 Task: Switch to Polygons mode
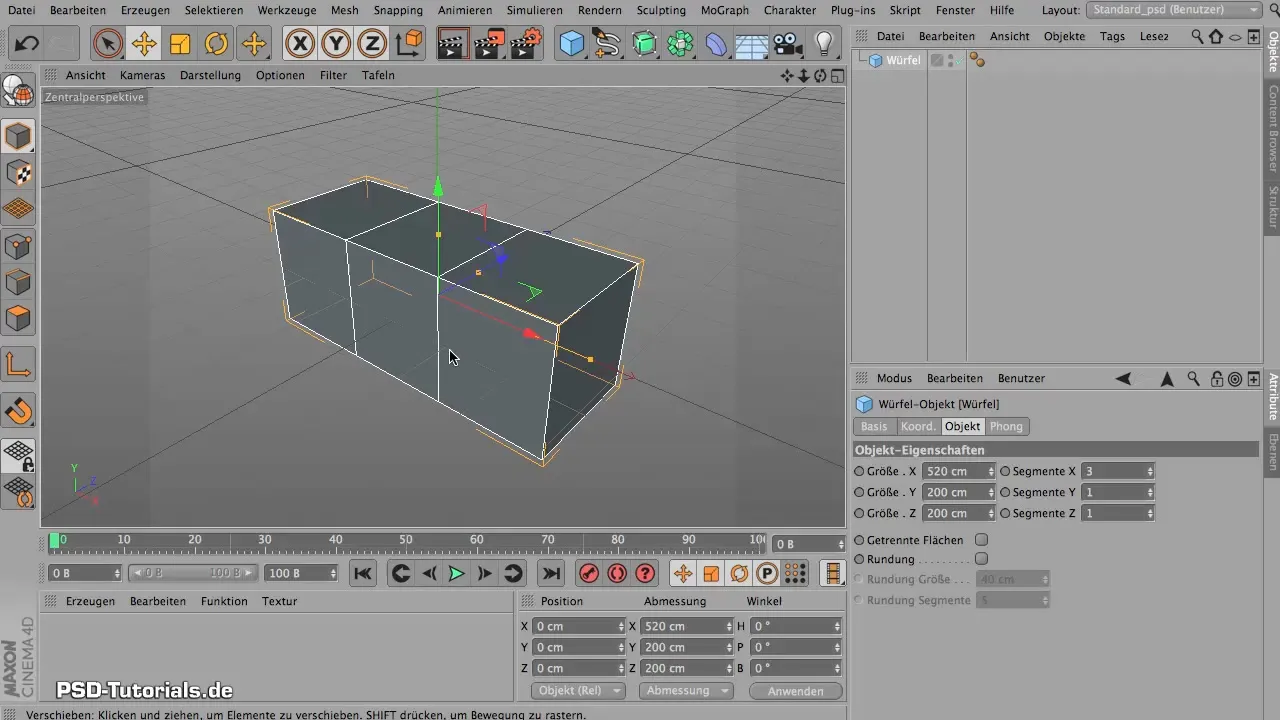pos(18,318)
